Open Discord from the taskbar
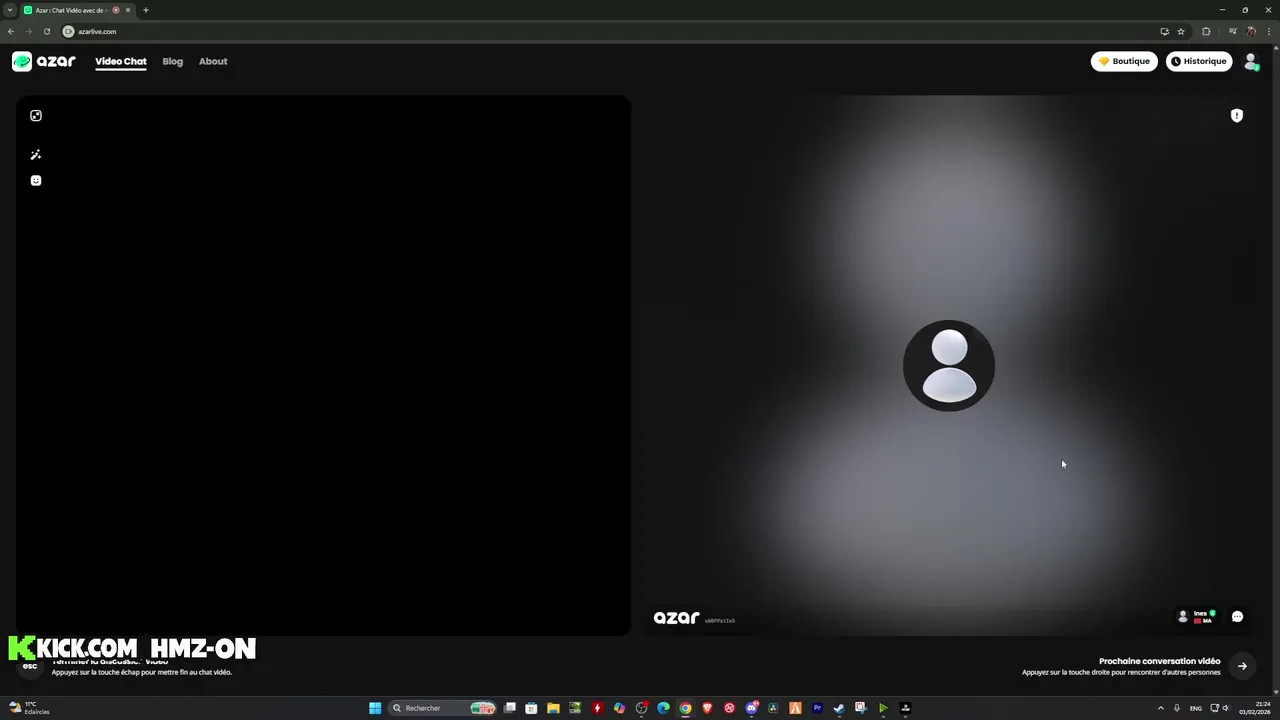1280x720 pixels. [x=751, y=708]
